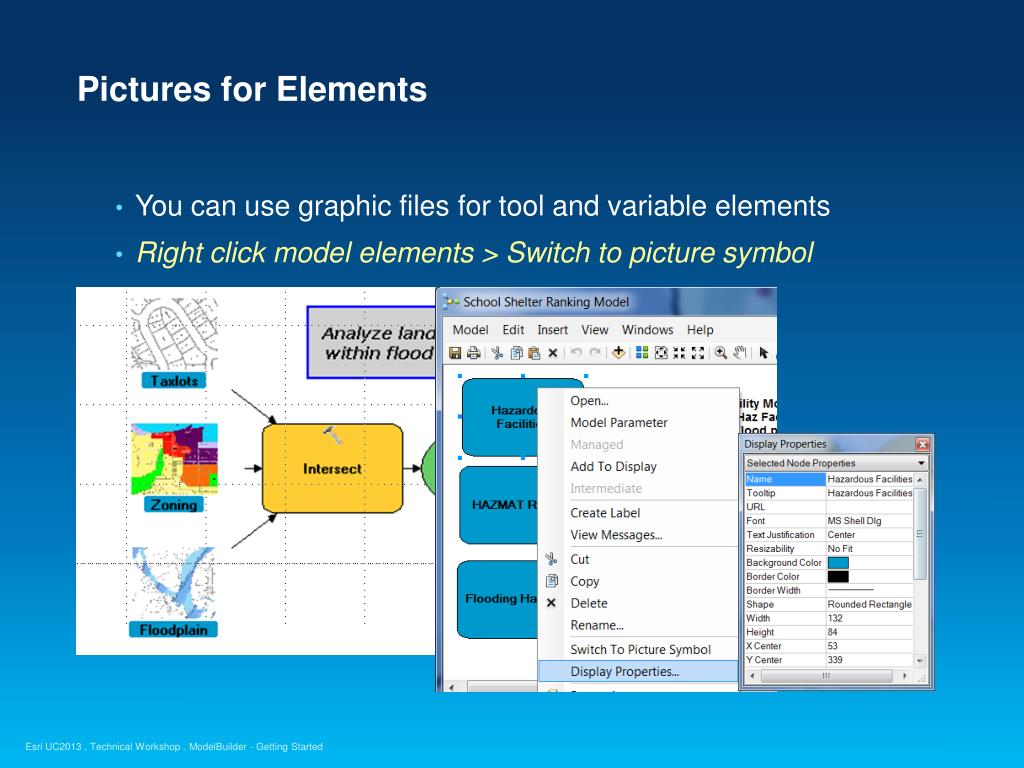Select Display Properties... menu entry
The image size is (1024, 768).
(x=638, y=671)
